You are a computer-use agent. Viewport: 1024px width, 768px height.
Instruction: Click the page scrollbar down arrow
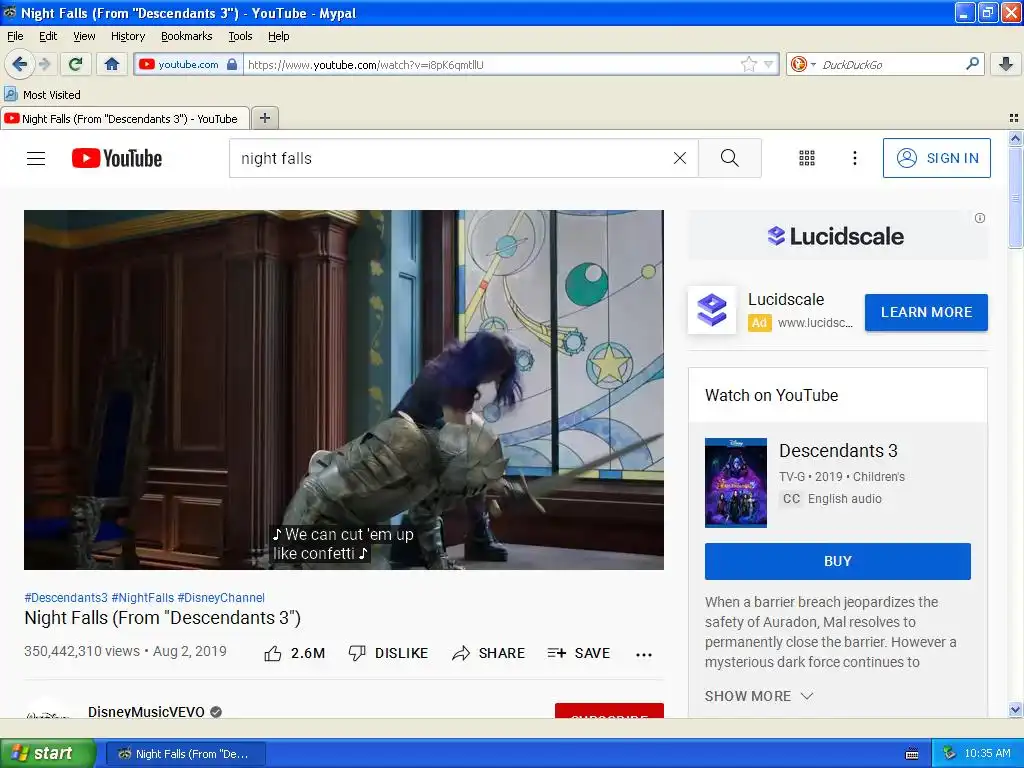click(1015, 710)
